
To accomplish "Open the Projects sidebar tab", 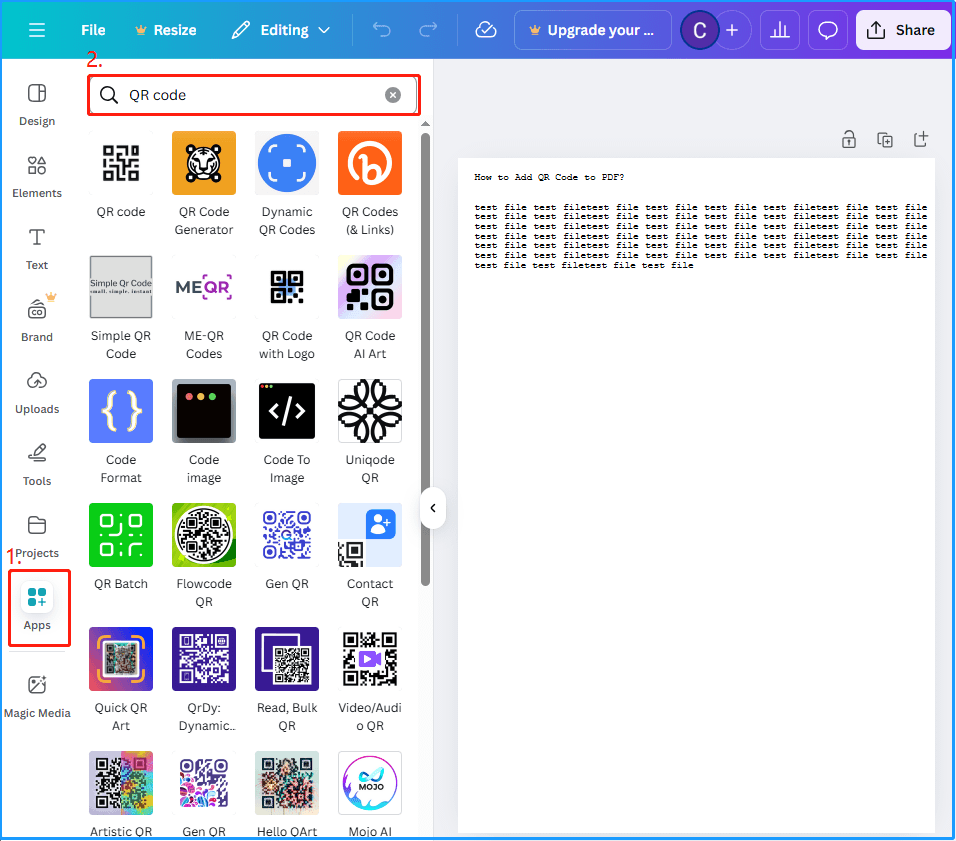I will 37,537.
